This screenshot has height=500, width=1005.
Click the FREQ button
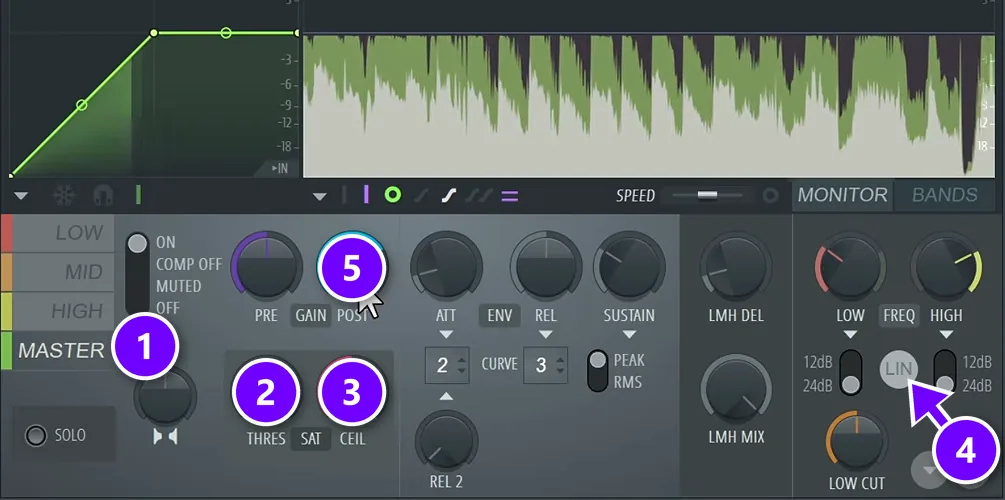point(898,315)
